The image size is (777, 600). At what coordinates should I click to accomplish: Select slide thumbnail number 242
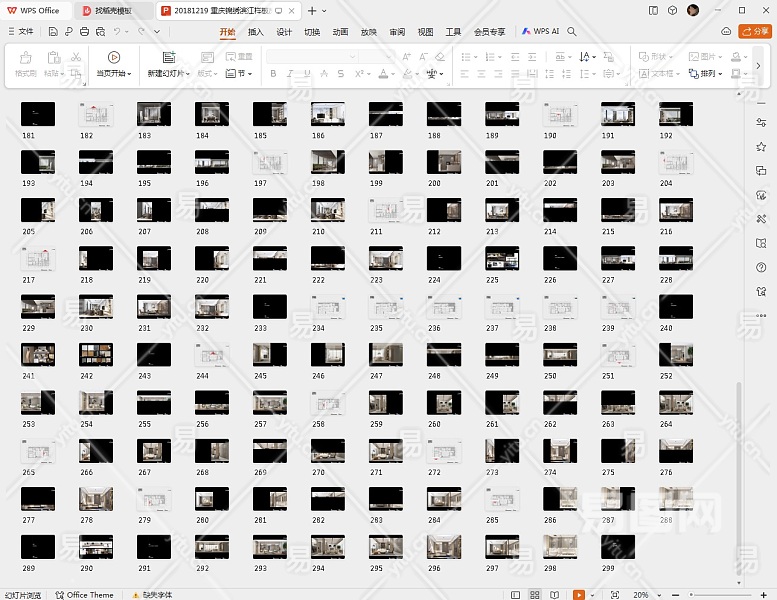click(x=95, y=355)
